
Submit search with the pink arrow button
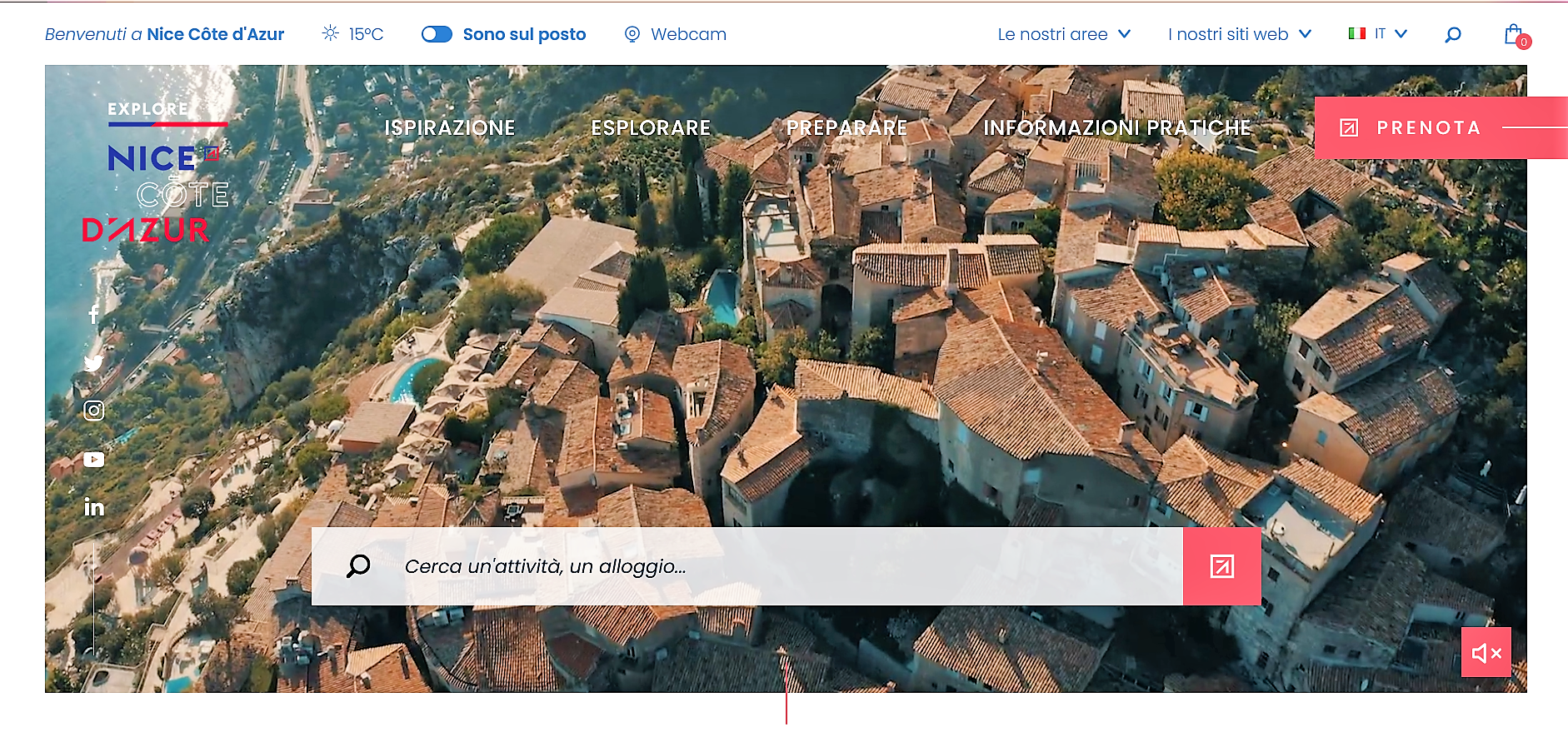coord(1221,566)
